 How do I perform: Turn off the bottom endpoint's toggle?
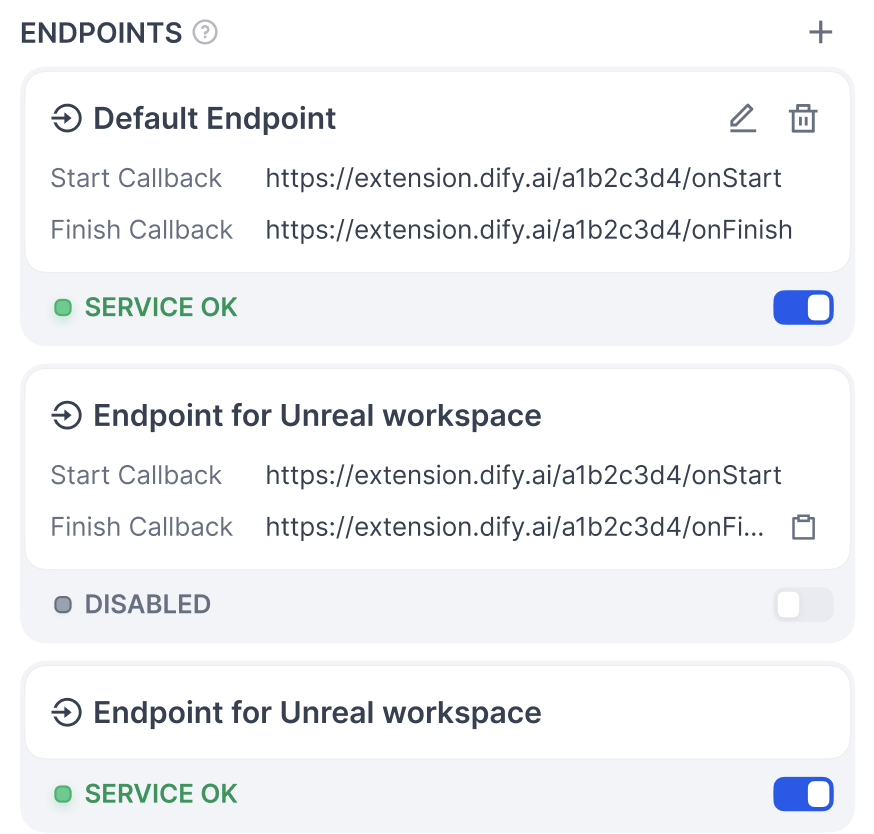803,795
